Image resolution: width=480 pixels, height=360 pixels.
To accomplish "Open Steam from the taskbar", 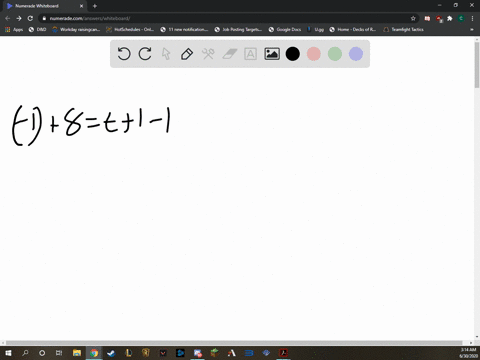I will coord(111,353).
